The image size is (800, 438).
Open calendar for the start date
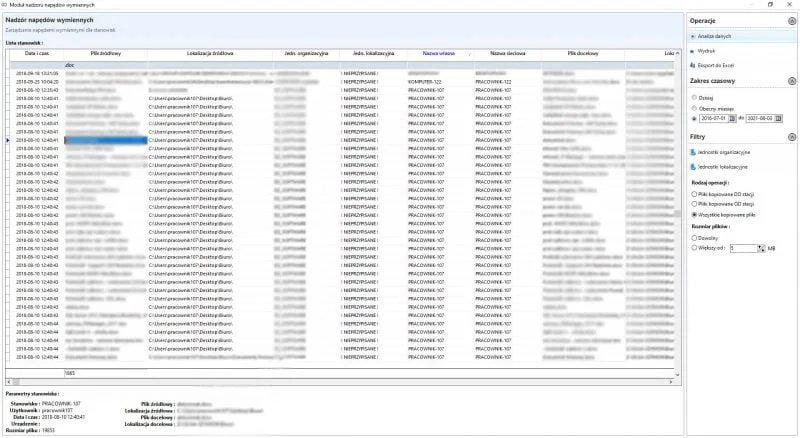[x=733, y=118]
